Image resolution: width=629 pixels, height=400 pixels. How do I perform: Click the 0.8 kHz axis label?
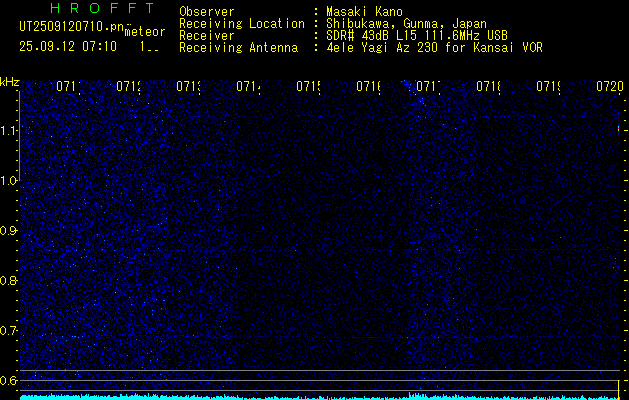(9, 280)
